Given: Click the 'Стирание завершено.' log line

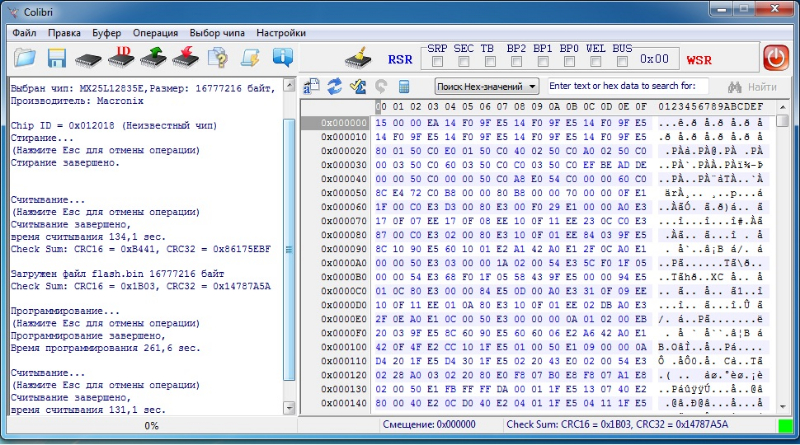Looking at the screenshot, I should coord(65,163).
